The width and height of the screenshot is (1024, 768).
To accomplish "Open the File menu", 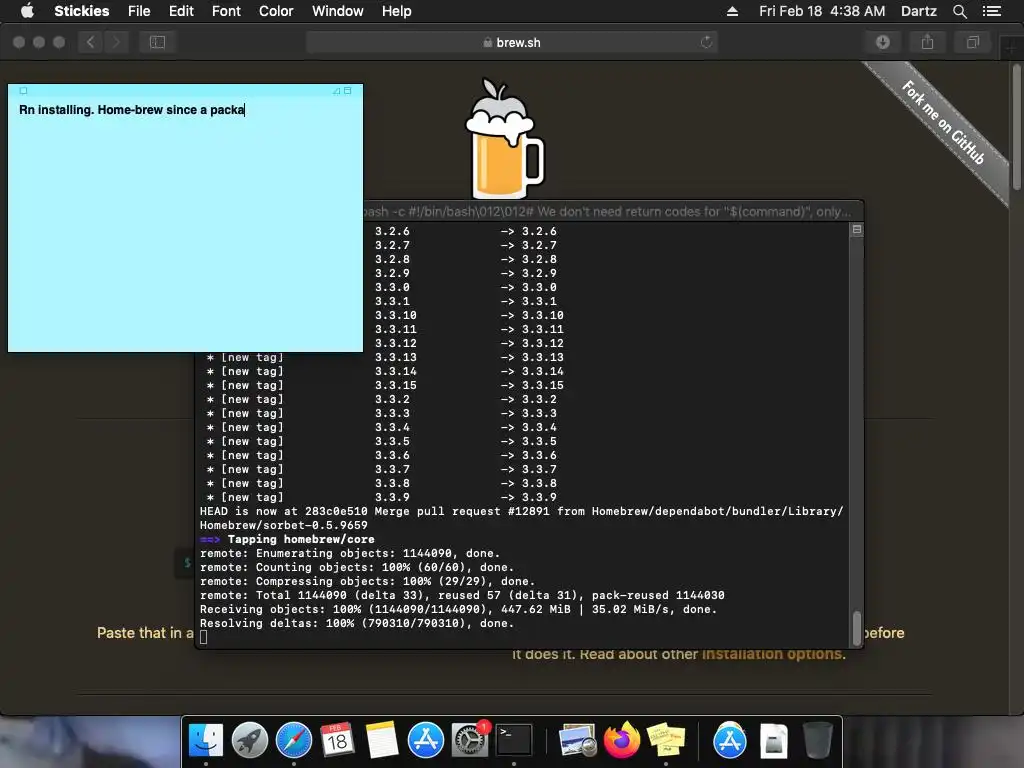I will [139, 11].
